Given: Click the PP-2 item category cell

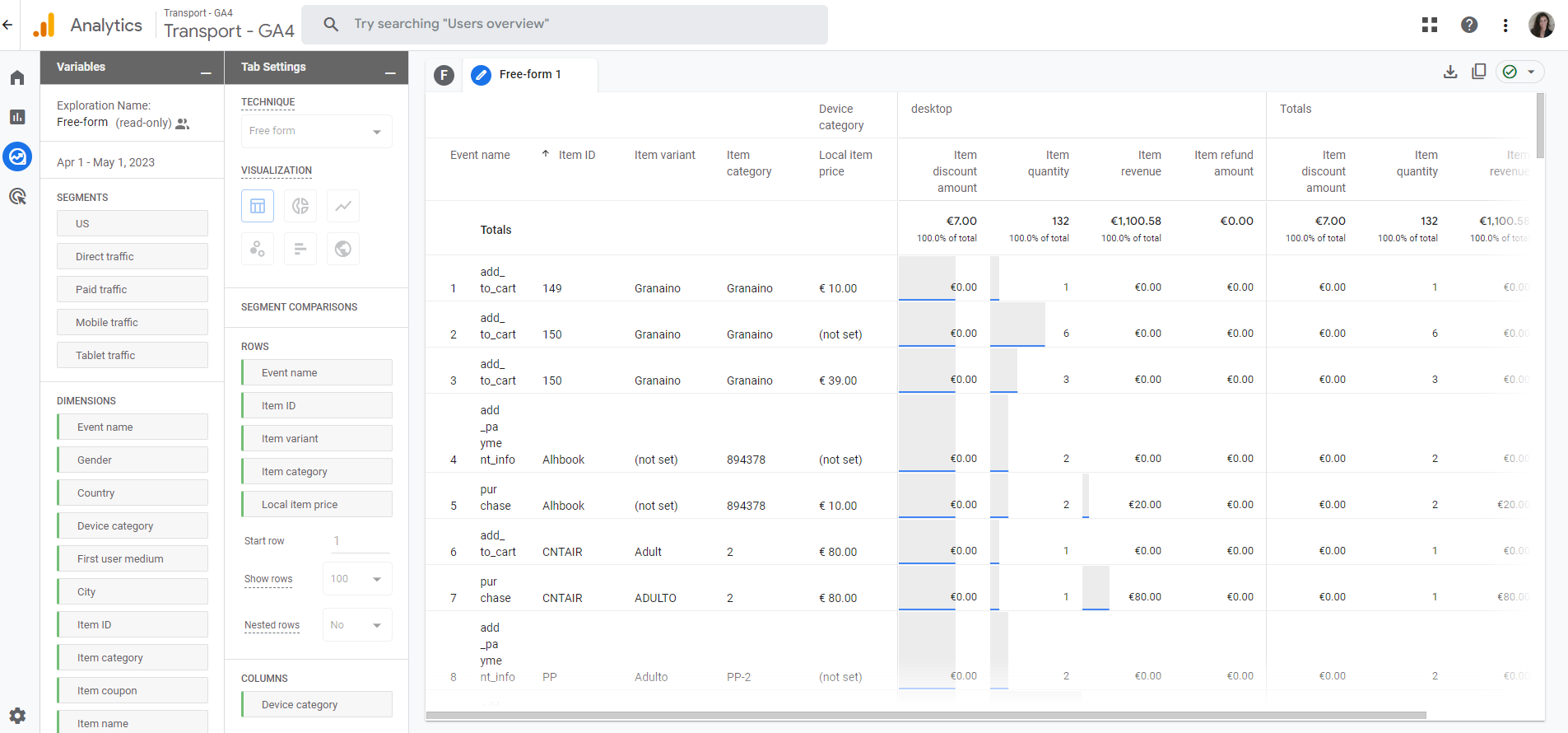Looking at the screenshot, I should pyautogui.click(x=738, y=677).
